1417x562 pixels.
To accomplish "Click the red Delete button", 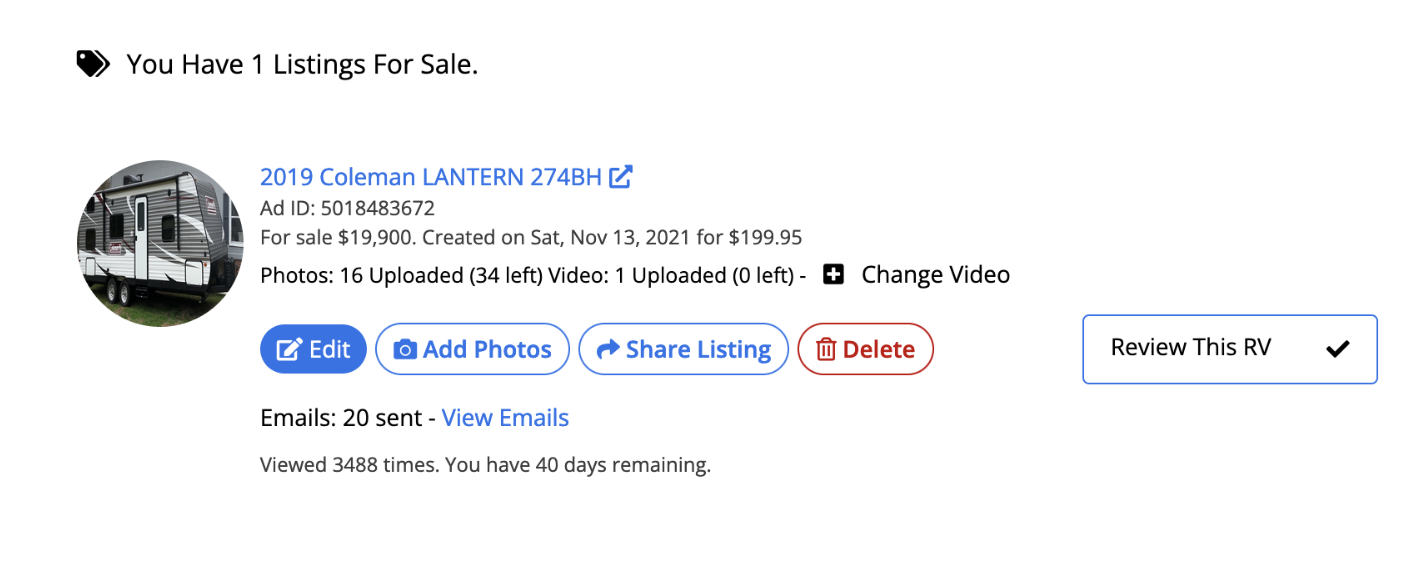I will pos(865,349).
